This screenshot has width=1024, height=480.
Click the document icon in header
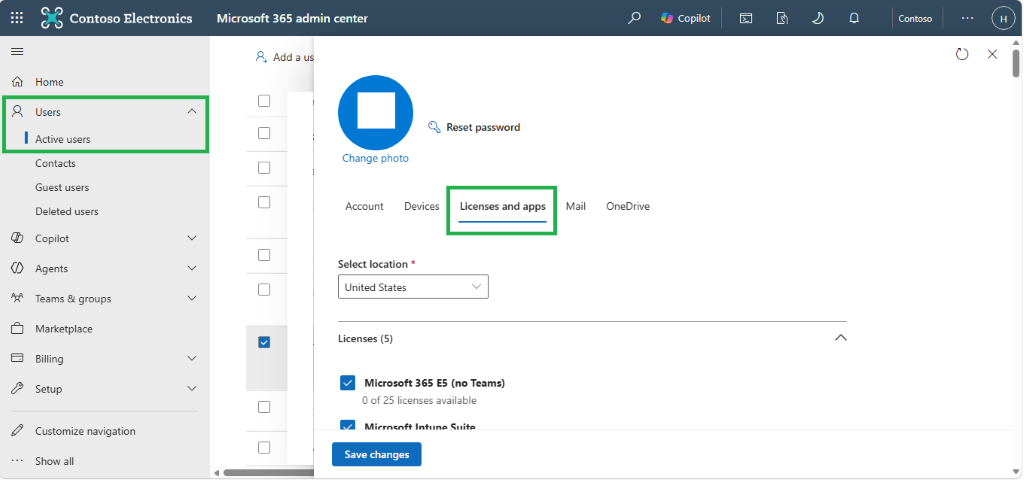[x=782, y=18]
